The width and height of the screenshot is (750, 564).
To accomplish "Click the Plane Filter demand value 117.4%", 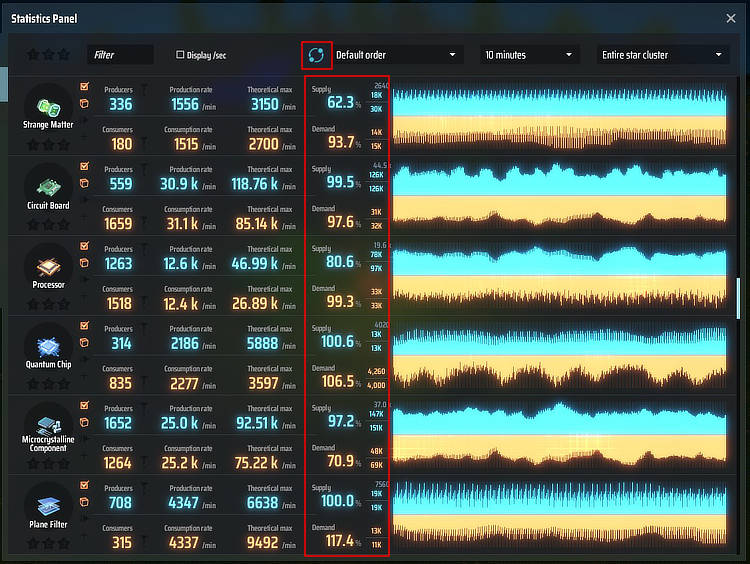I will (x=343, y=541).
